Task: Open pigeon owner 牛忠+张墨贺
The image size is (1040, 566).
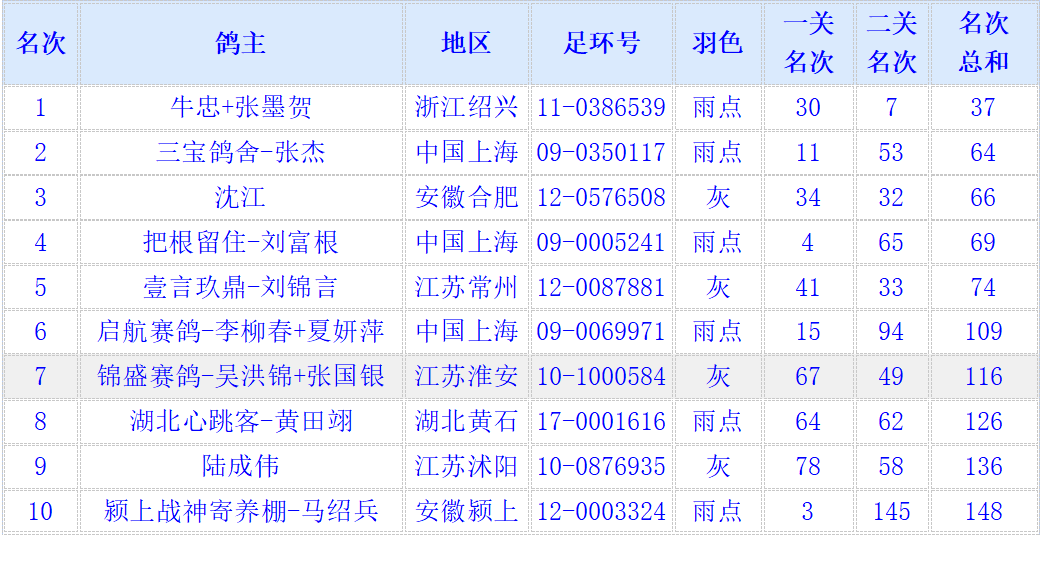Action: click(241, 108)
